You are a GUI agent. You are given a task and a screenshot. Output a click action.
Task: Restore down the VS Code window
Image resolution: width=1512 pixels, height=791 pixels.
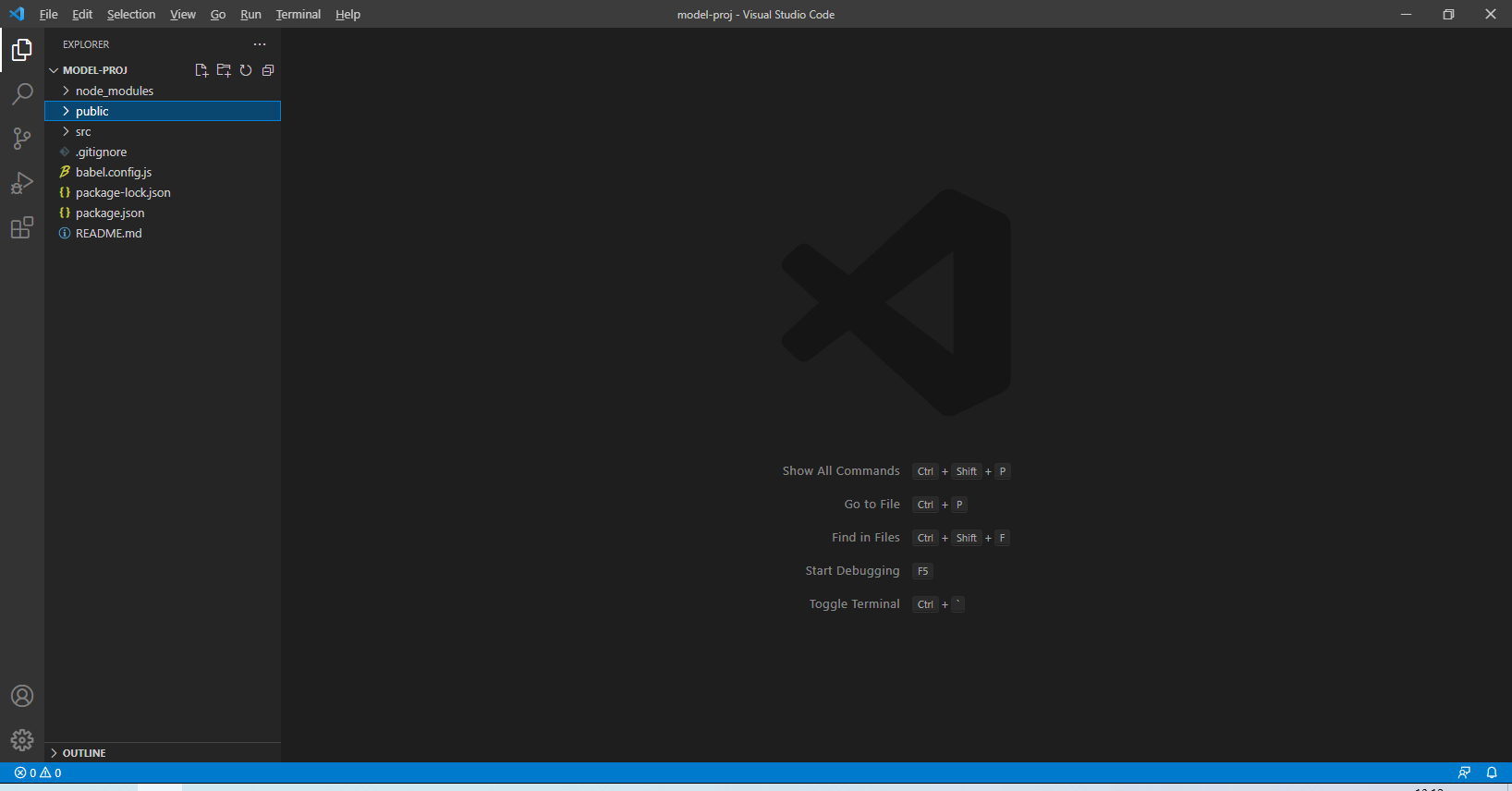pyautogui.click(x=1448, y=14)
